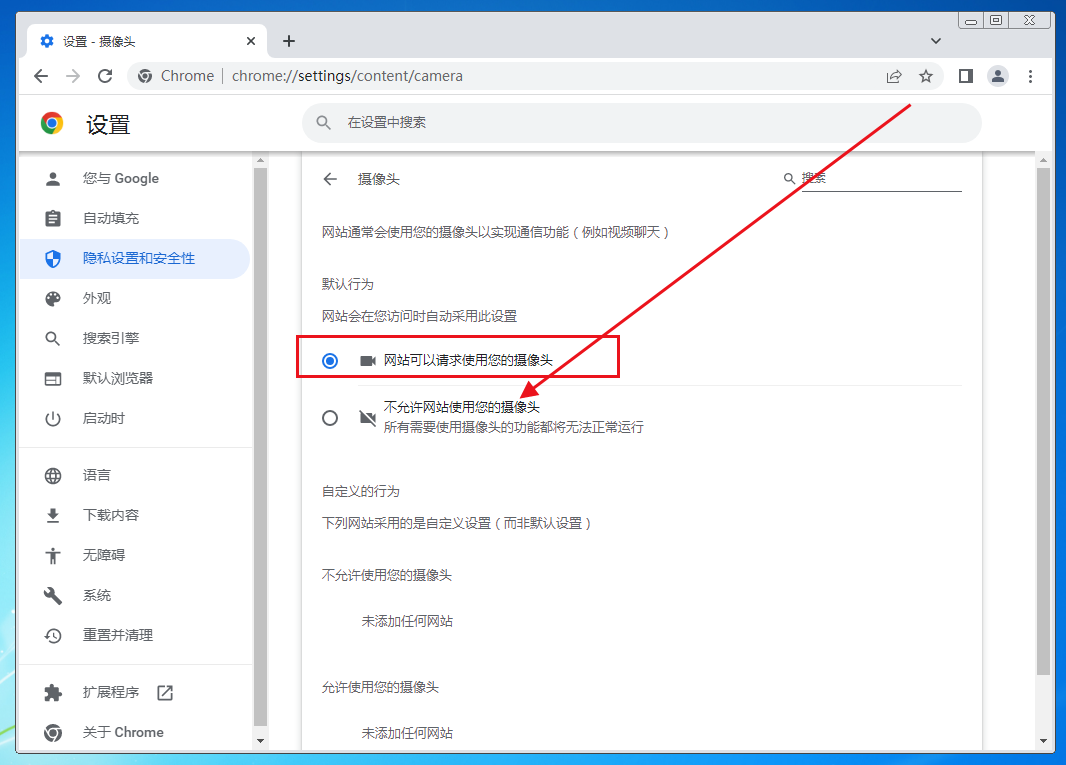
Task: Open 无障碍 settings section
Action: pyautogui.click(x=135, y=556)
